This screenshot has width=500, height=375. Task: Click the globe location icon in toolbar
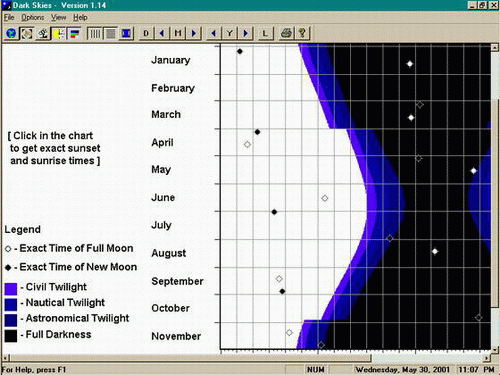click(x=11, y=33)
